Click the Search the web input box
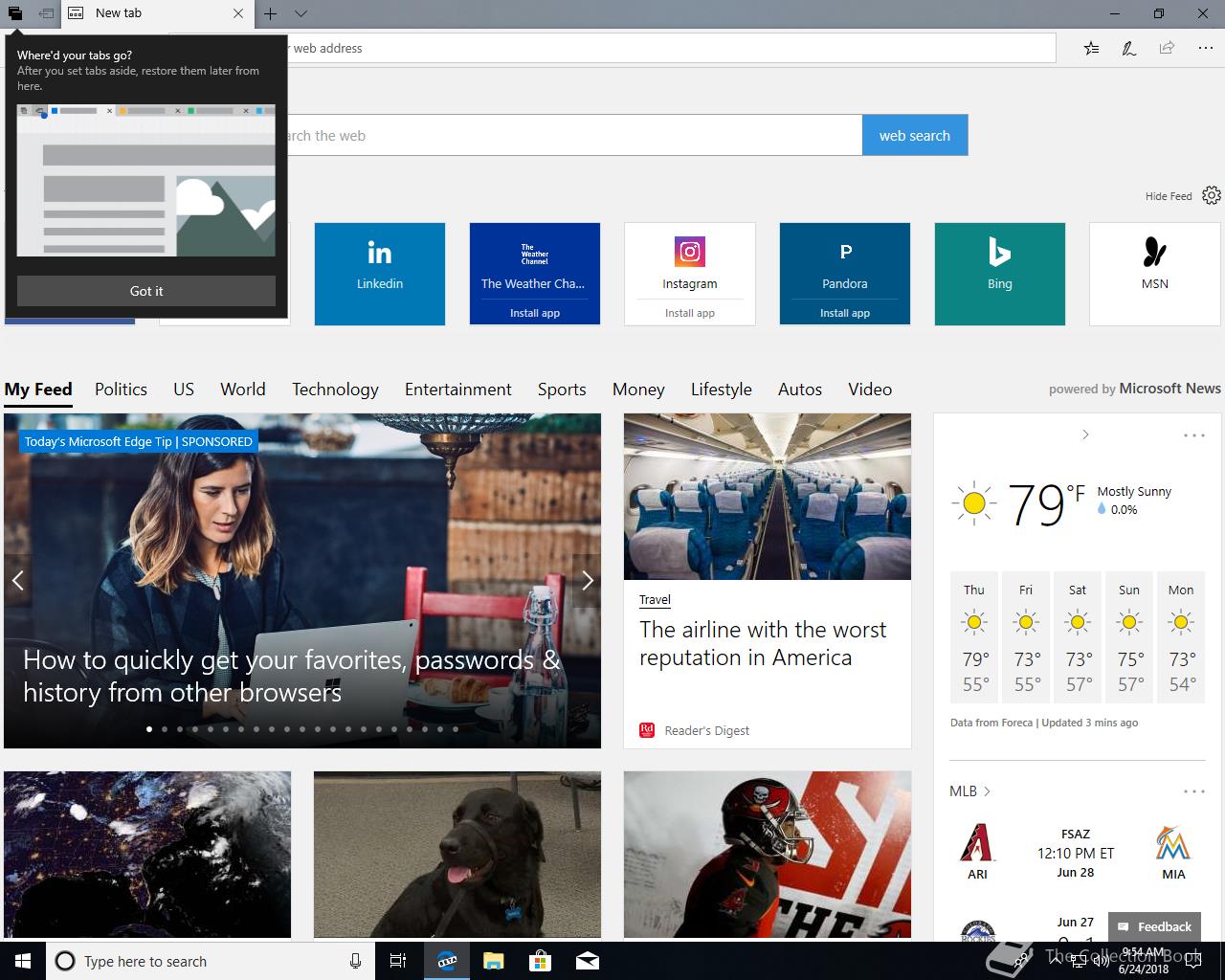Image resolution: width=1225 pixels, height=980 pixels. 572,135
